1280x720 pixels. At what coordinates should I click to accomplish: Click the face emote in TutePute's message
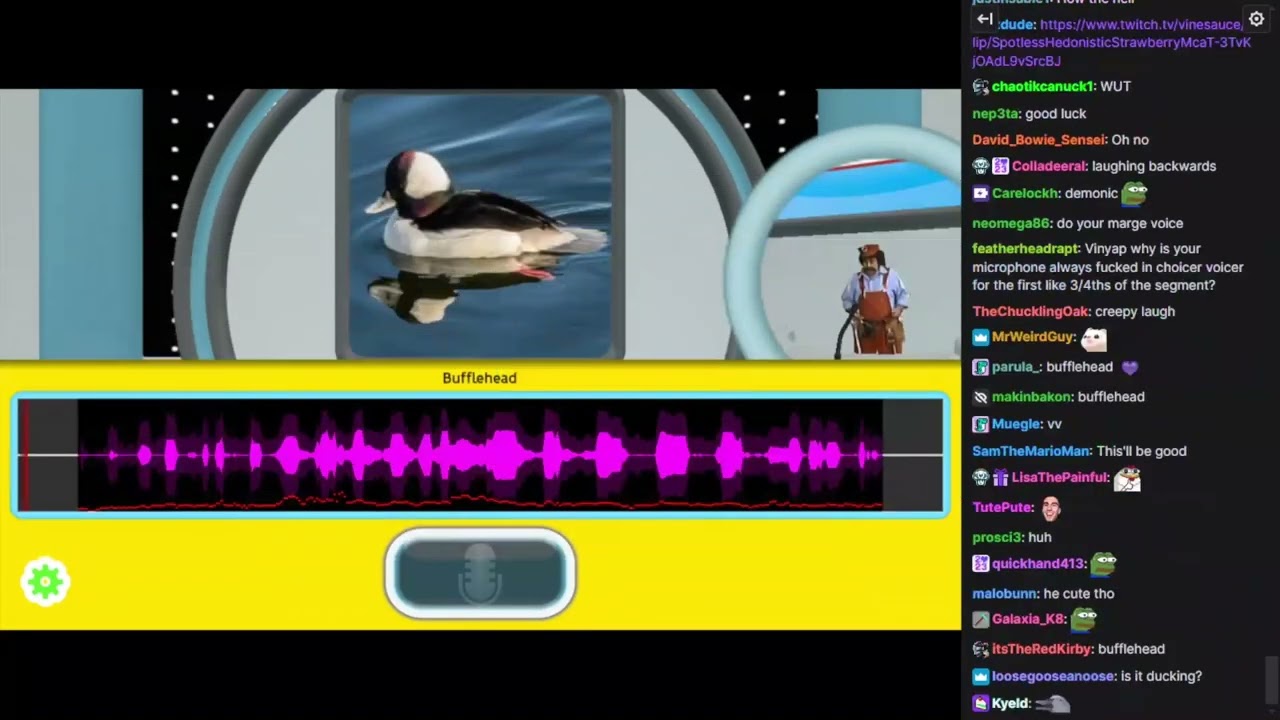click(x=1051, y=507)
